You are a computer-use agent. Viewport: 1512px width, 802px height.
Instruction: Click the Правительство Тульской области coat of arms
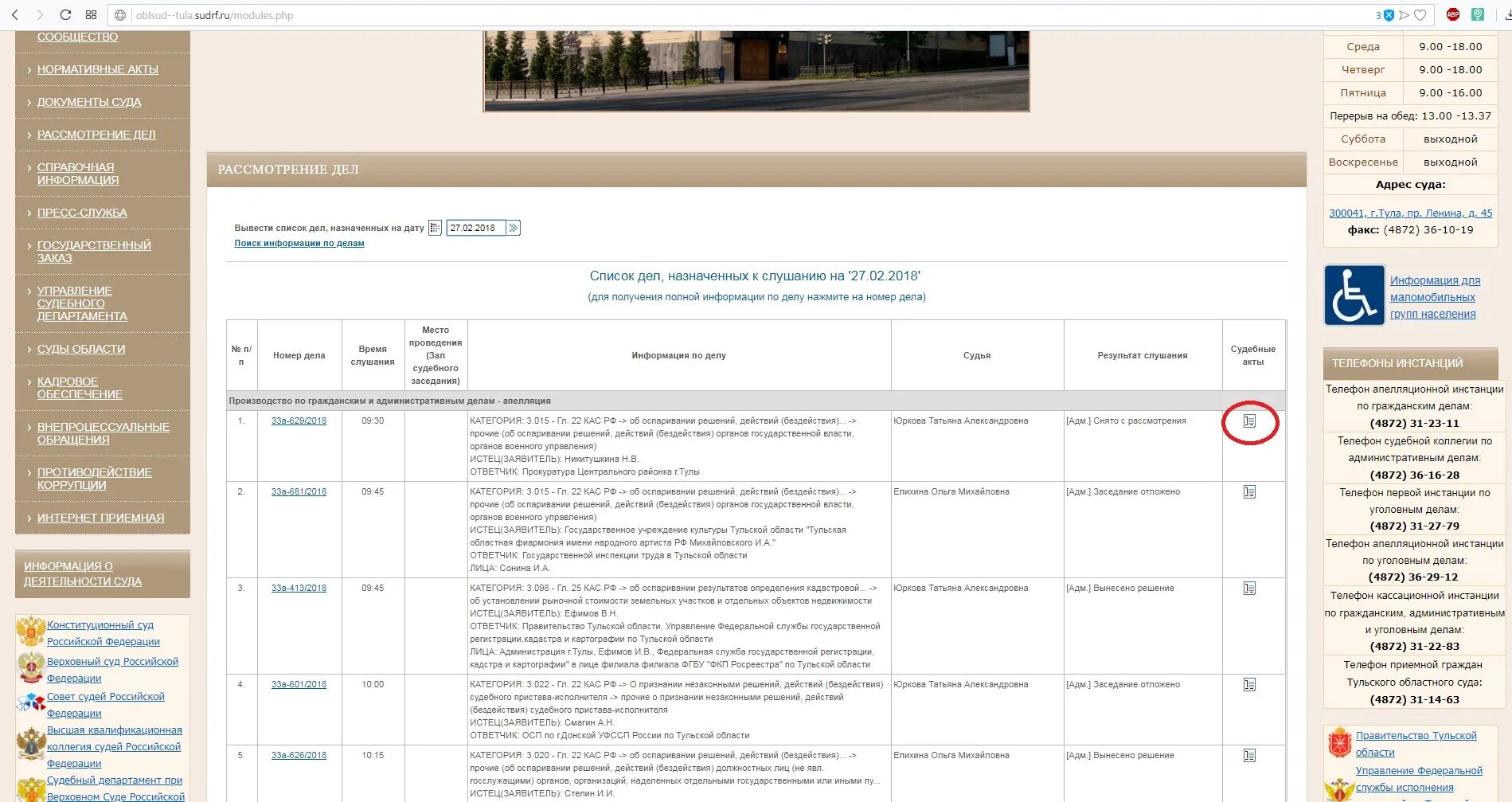coord(1340,742)
